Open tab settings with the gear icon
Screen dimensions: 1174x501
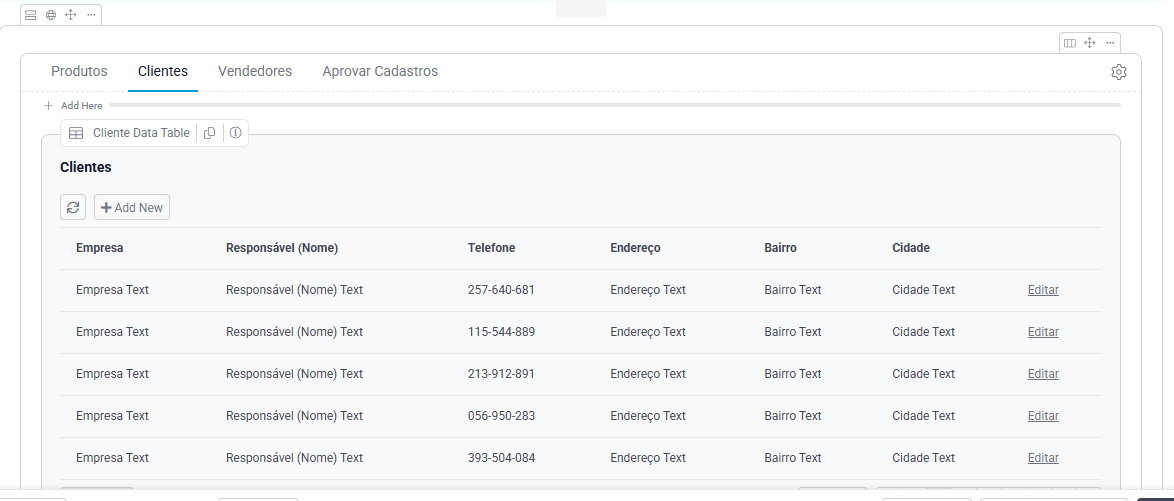(x=1119, y=72)
